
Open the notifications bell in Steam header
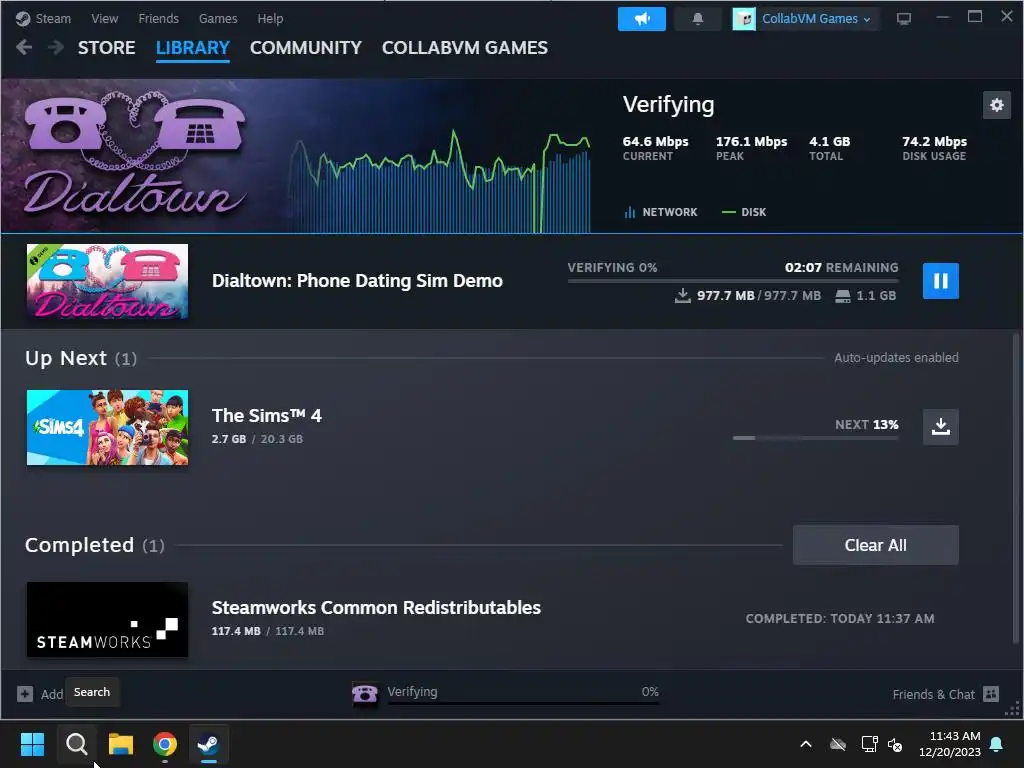[697, 19]
